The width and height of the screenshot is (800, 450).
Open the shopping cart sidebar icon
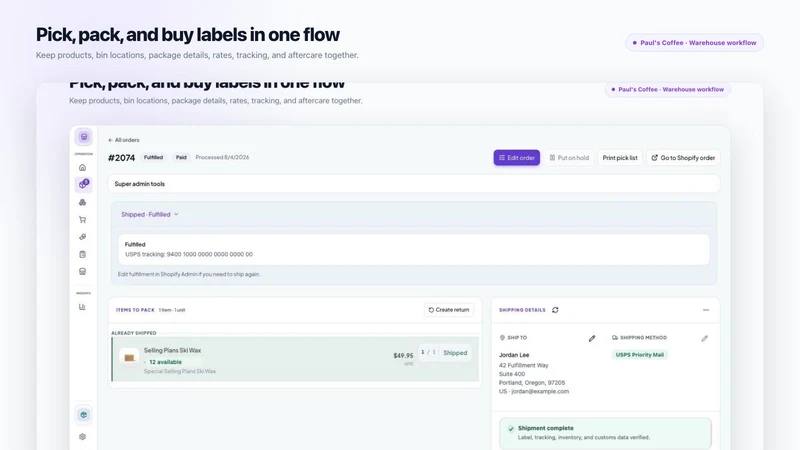[x=82, y=219]
